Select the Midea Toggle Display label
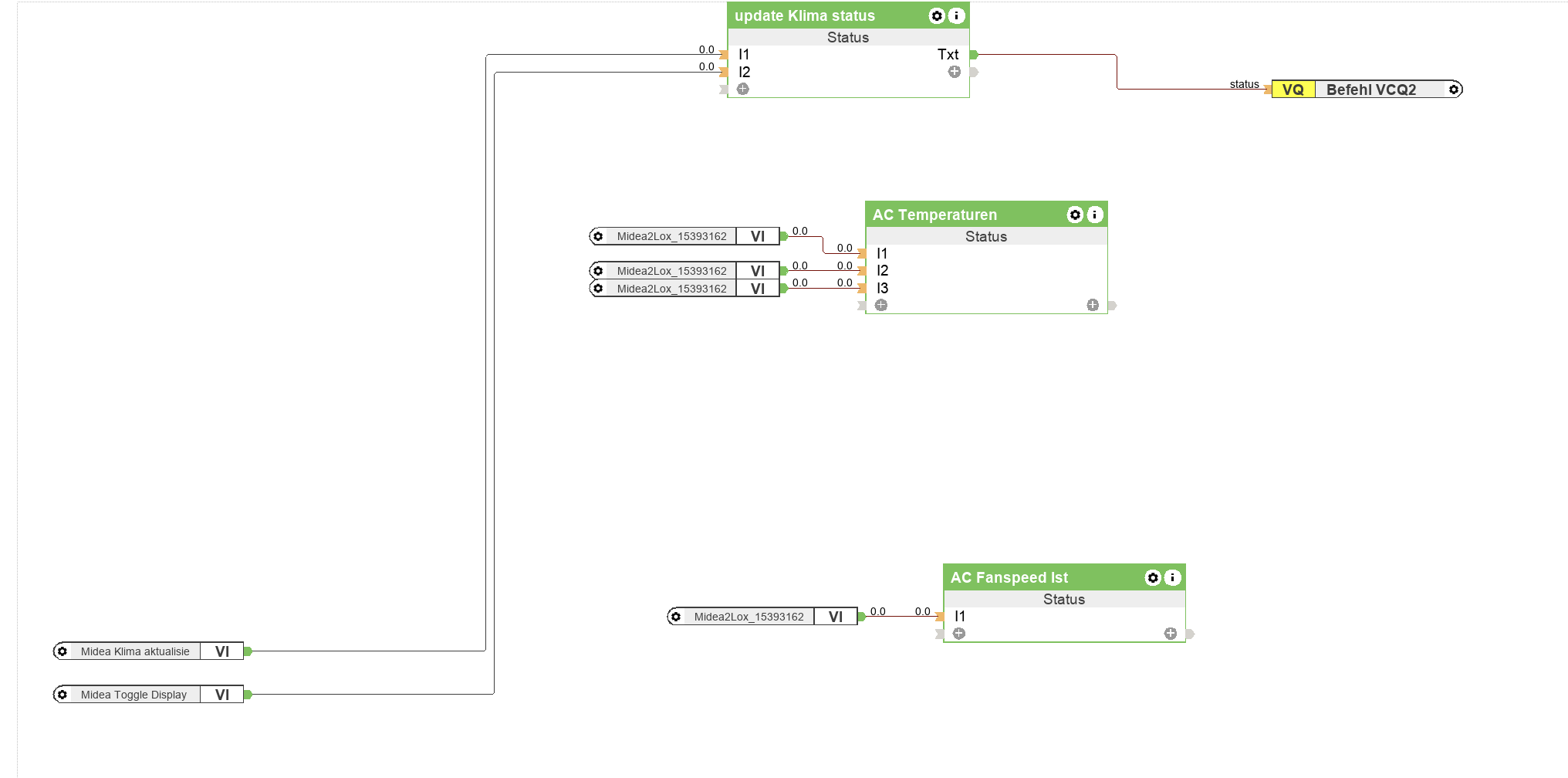Screen dimensions: 1568x778 click(x=133, y=695)
